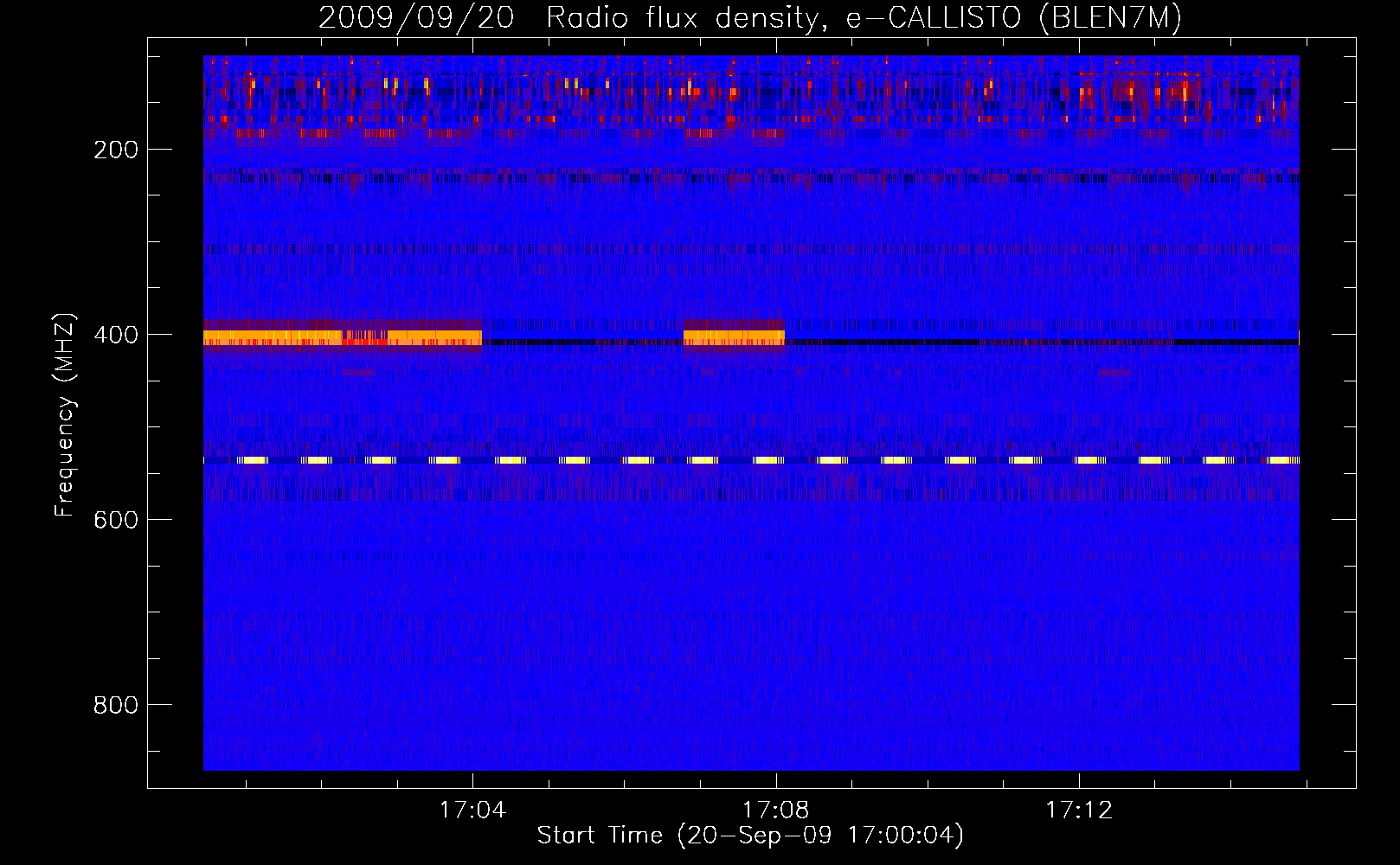The height and width of the screenshot is (865, 1400).
Task: Click the 800 frequency tick label
Action: click(116, 705)
